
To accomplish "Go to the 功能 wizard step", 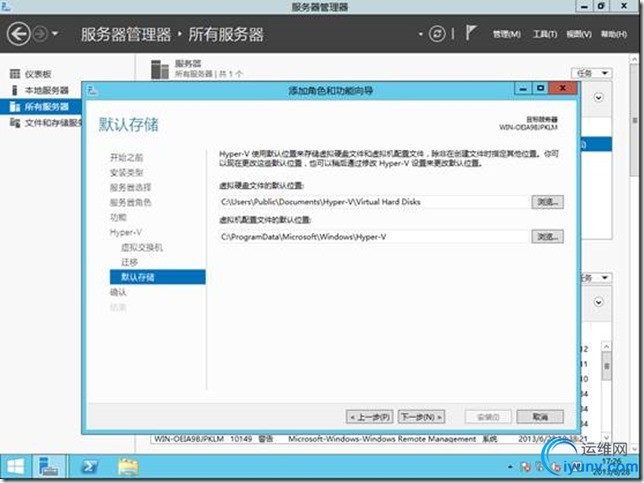I will (118, 217).
